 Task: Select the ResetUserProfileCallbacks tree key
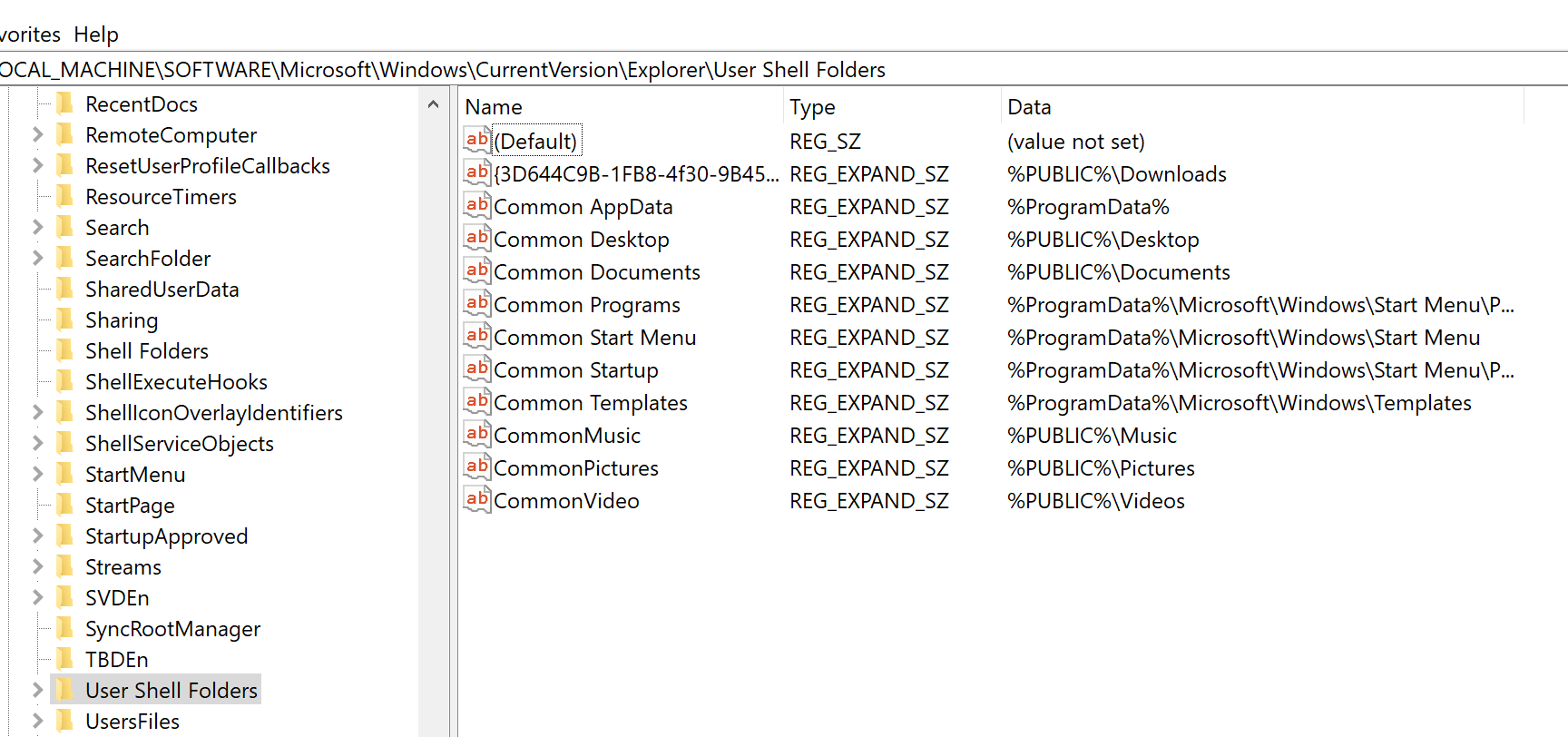pyautogui.click(x=208, y=166)
